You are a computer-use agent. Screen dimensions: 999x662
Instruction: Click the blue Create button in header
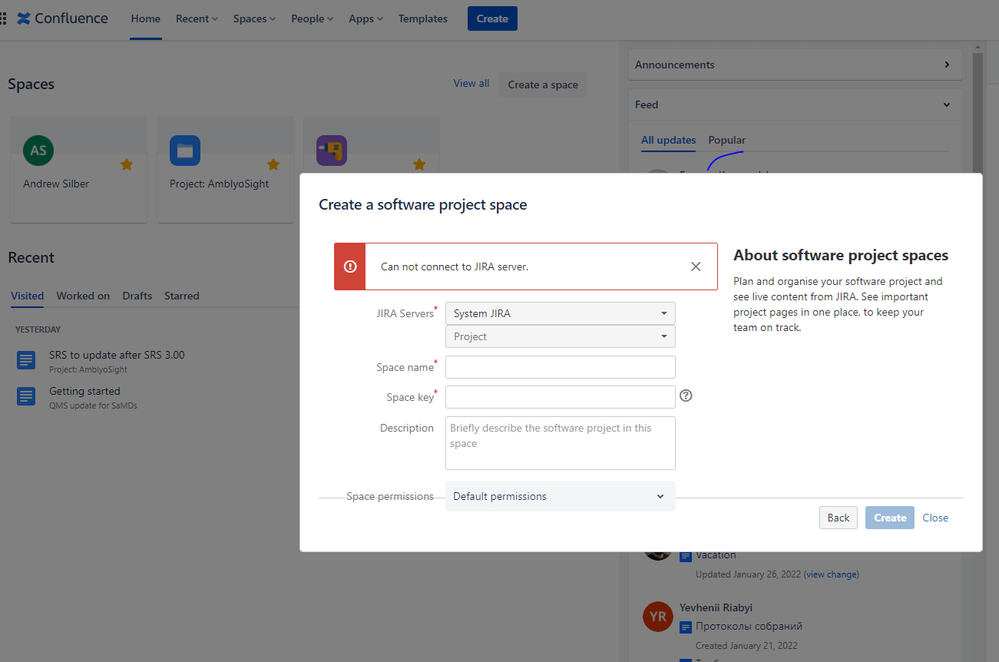(x=492, y=18)
